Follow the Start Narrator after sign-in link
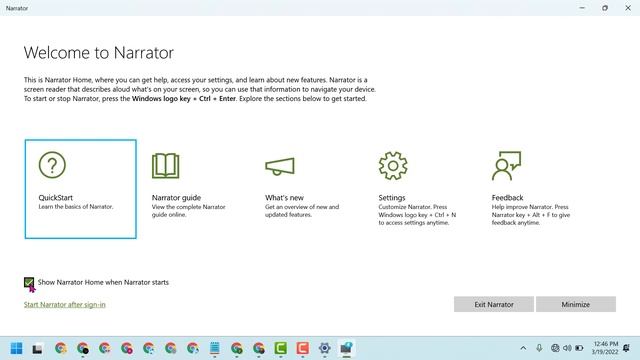 pyautogui.click(x=64, y=304)
